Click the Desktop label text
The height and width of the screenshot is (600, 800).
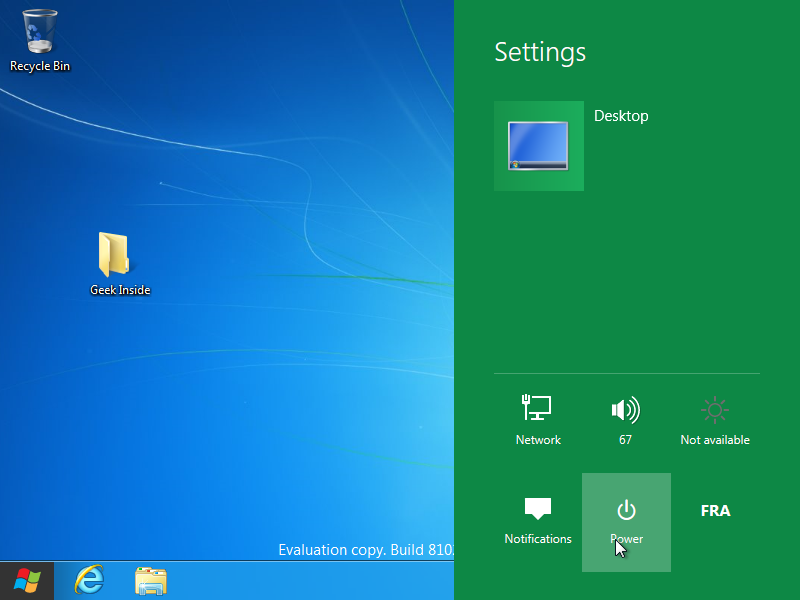click(621, 116)
